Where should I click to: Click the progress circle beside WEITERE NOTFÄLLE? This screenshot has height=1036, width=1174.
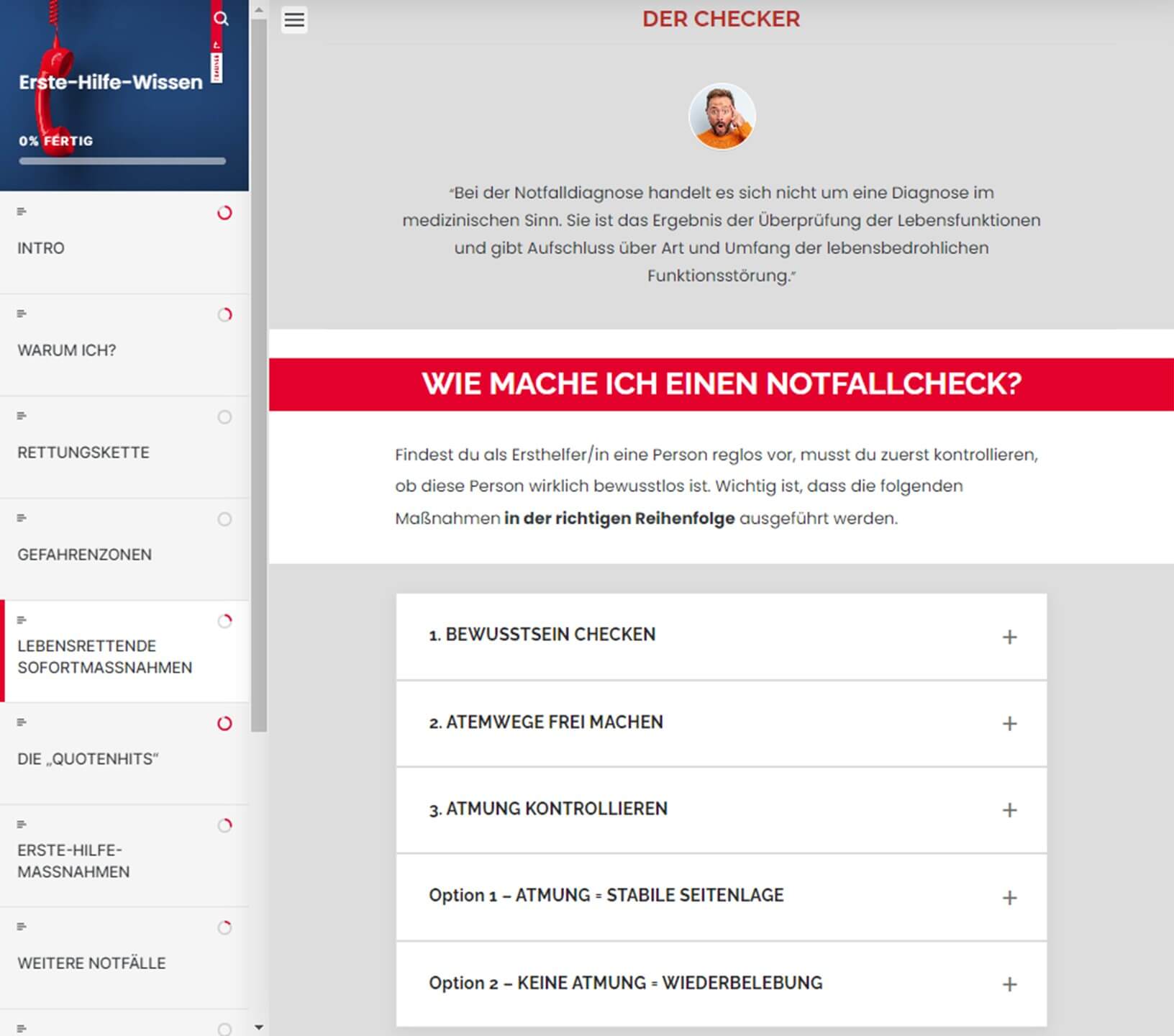[x=224, y=928]
